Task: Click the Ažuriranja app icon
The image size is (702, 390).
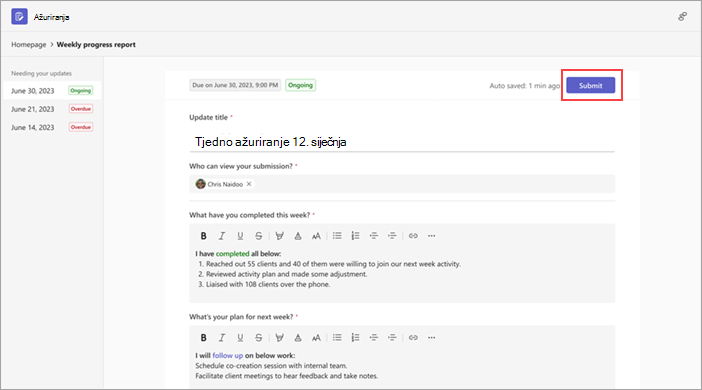Action: [19, 17]
